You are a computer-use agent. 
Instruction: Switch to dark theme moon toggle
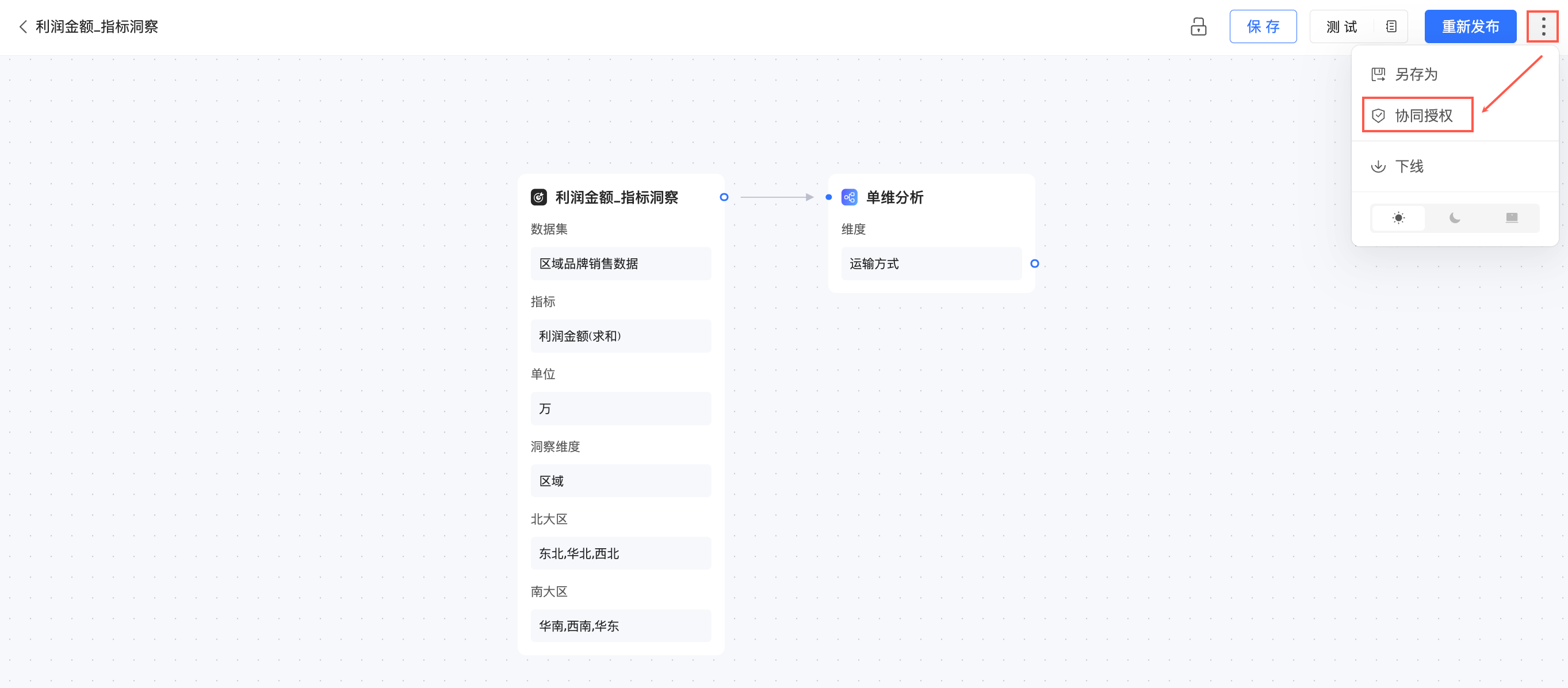tap(1455, 218)
